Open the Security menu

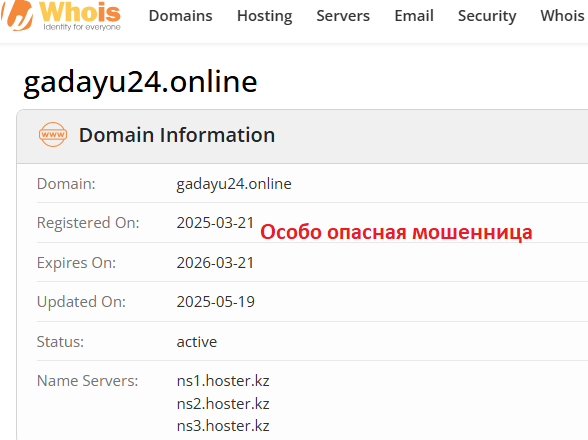(x=487, y=16)
